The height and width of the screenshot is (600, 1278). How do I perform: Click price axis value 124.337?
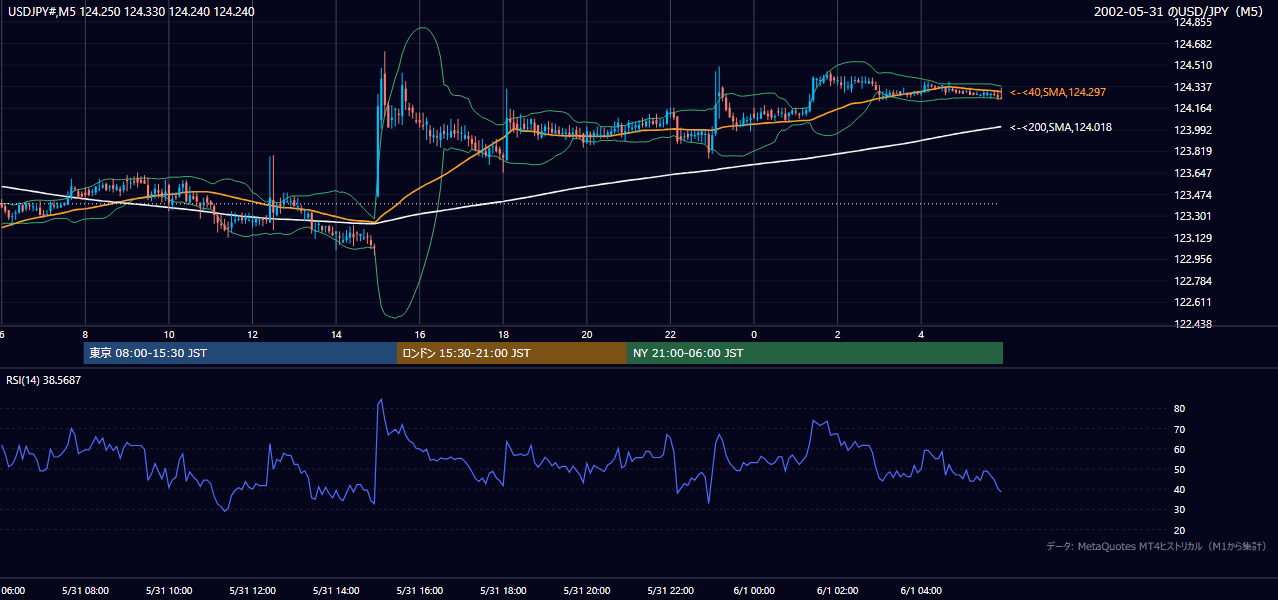[x=1192, y=87]
